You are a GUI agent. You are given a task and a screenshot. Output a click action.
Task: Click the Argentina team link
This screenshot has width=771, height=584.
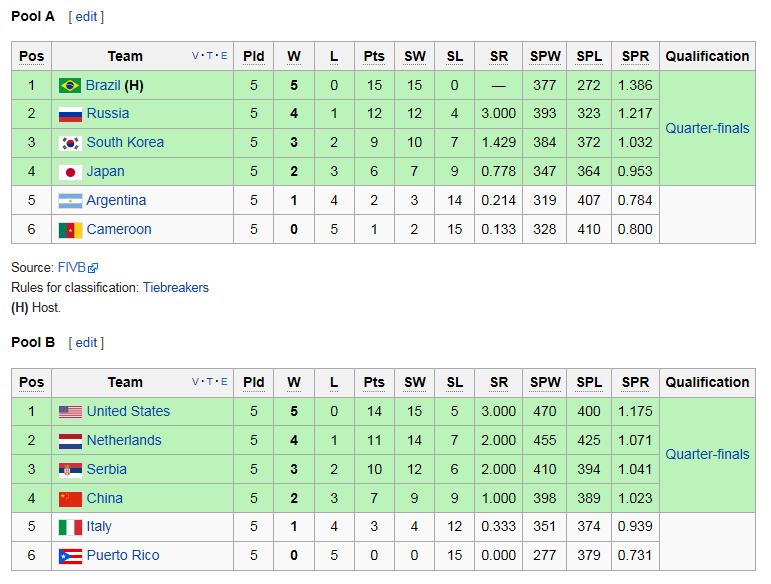116,201
